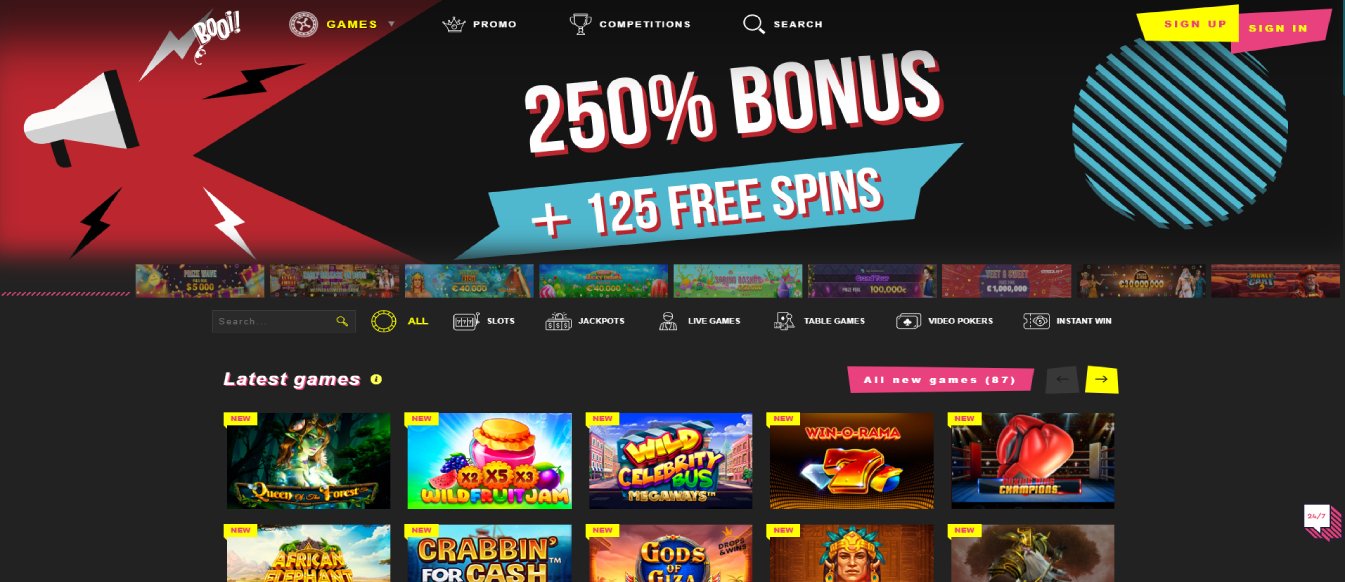Open Wild Celebrity Bus Megaways thumbnail
The height and width of the screenshot is (582, 1345).
click(x=670, y=461)
